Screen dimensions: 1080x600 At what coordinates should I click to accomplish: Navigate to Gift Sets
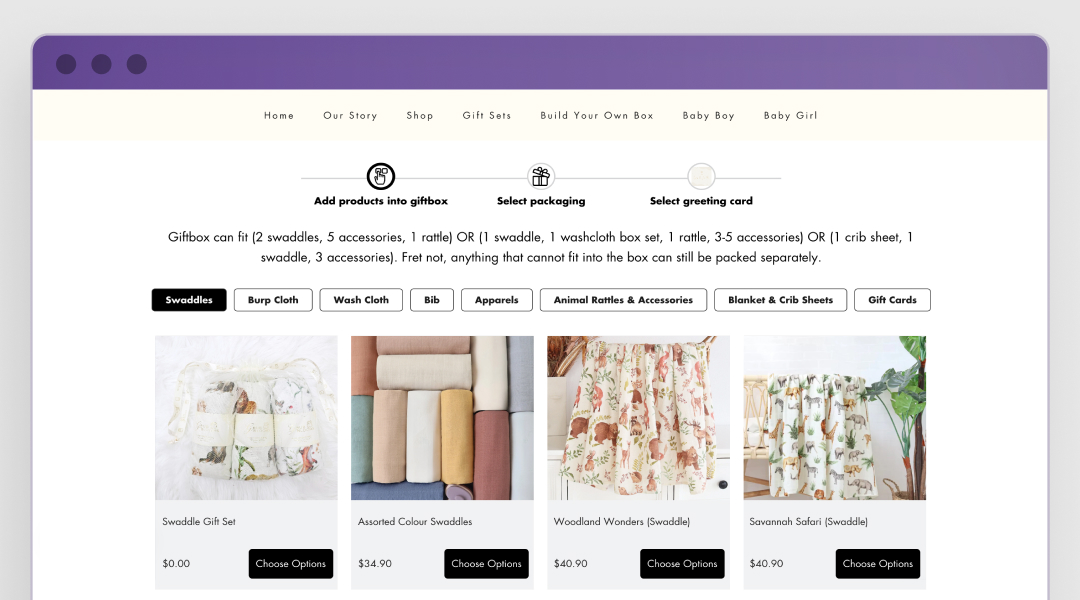click(x=487, y=116)
